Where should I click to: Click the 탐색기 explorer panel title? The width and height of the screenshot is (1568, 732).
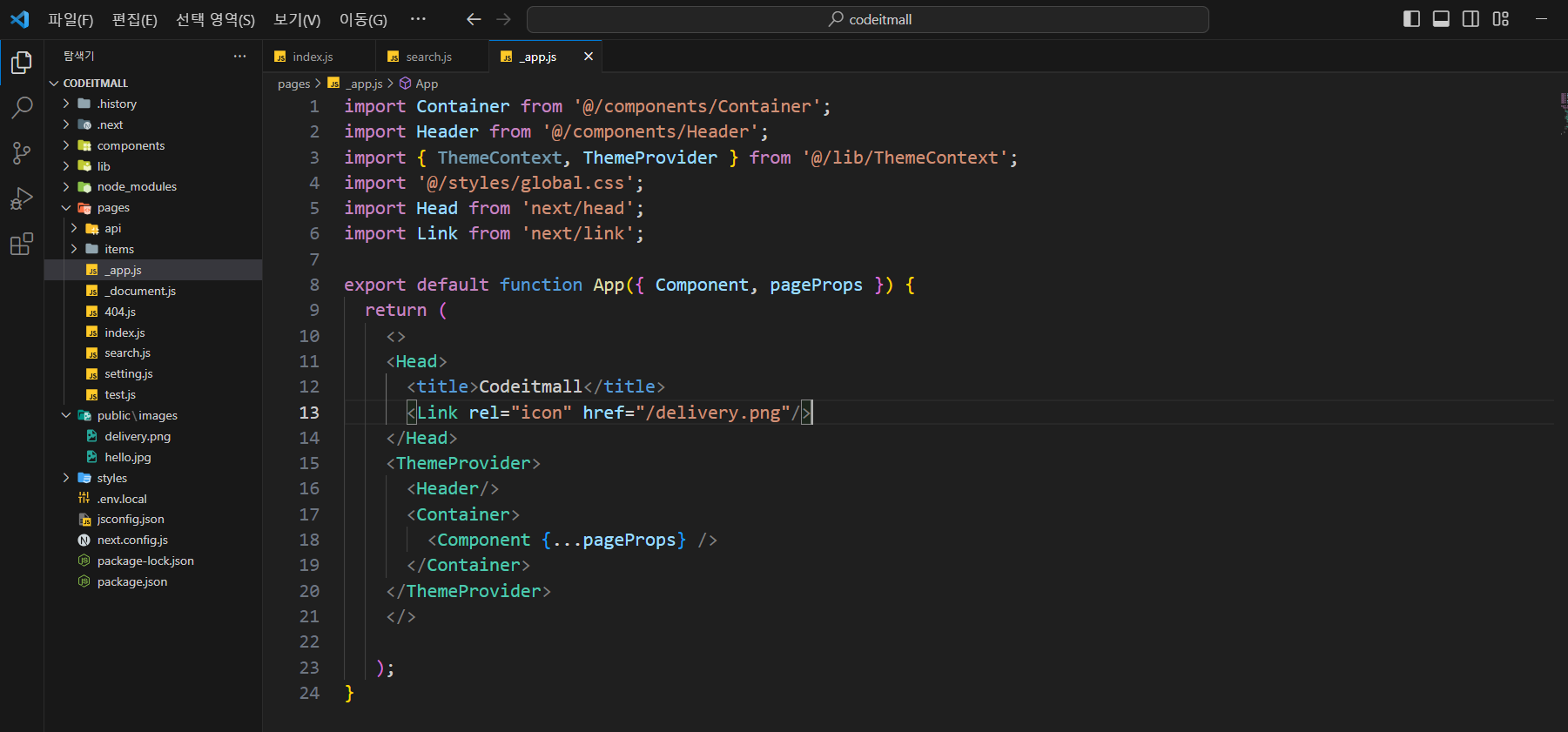(x=78, y=56)
